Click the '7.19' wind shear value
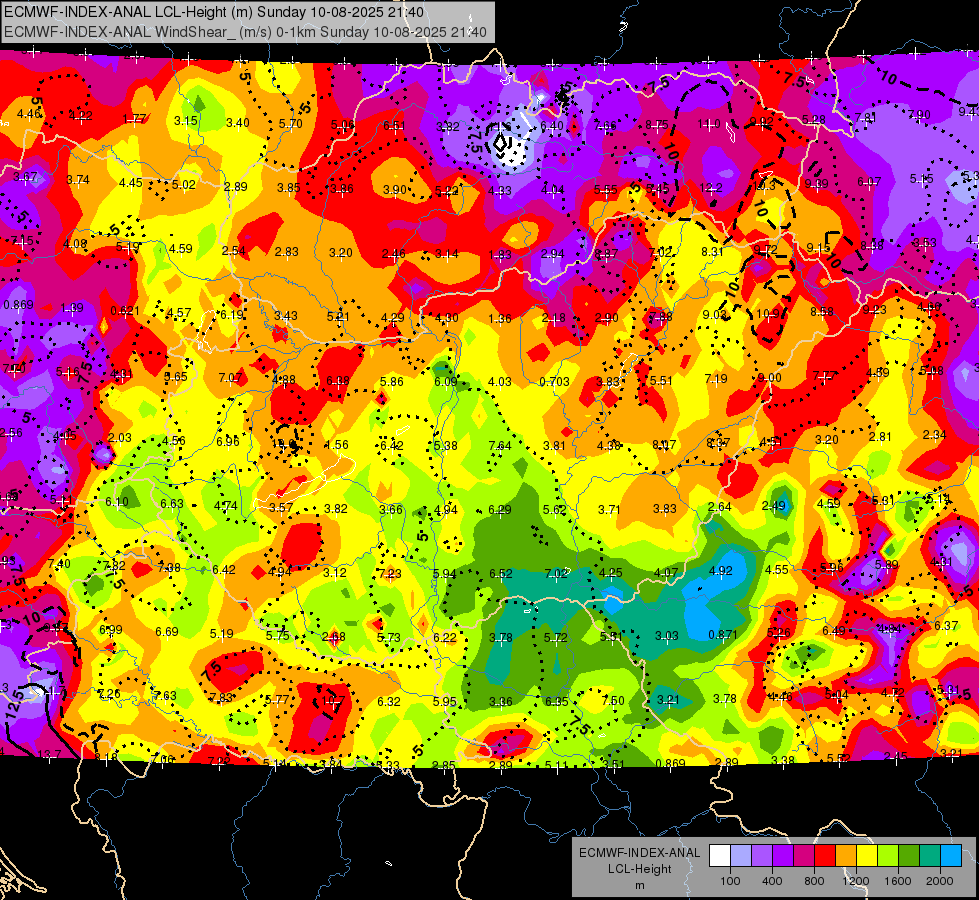The image size is (979, 900). click(x=716, y=378)
